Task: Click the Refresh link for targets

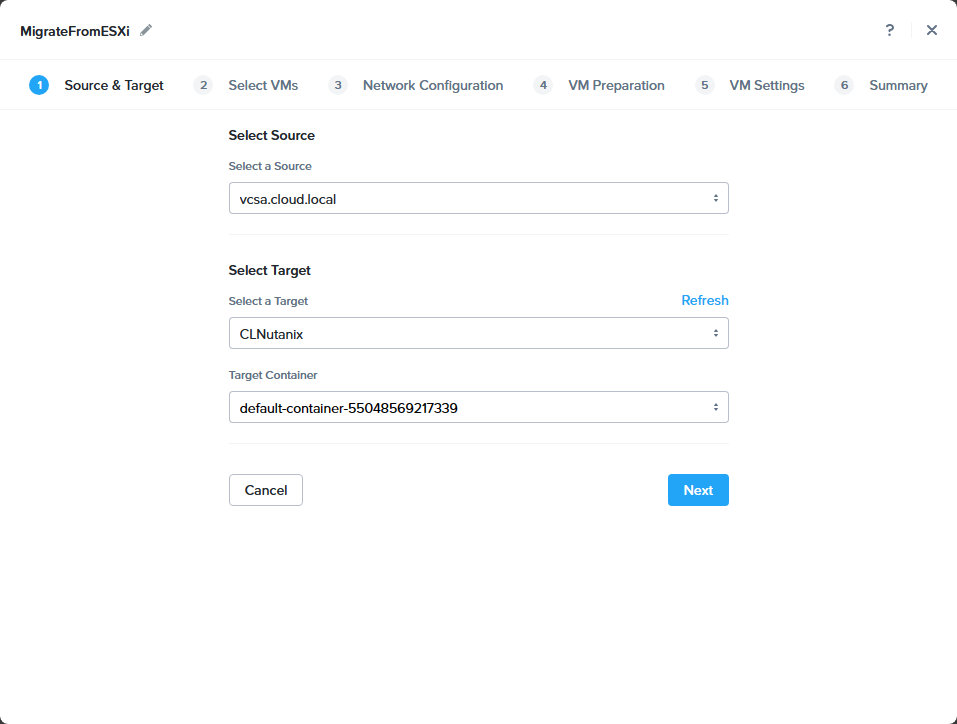Action: 704,300
